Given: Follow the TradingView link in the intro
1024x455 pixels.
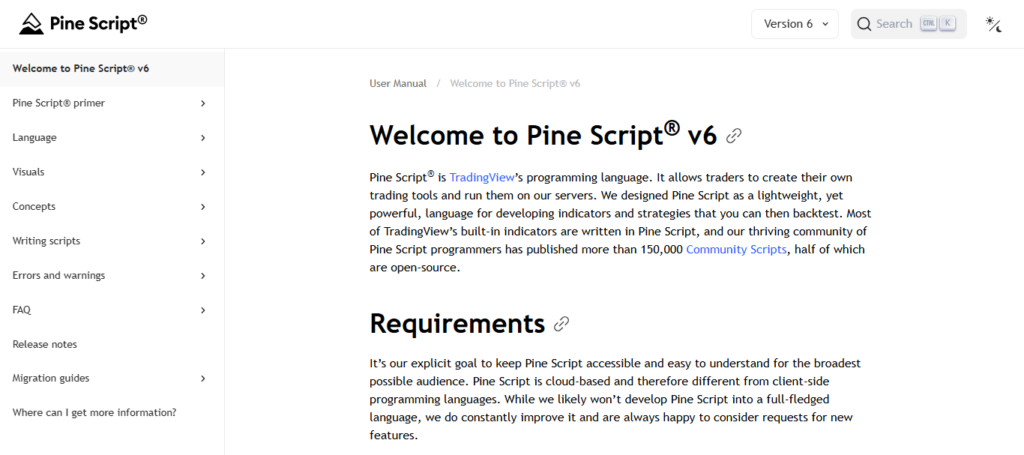Looking at the screenshot, I should click(482, 178).
